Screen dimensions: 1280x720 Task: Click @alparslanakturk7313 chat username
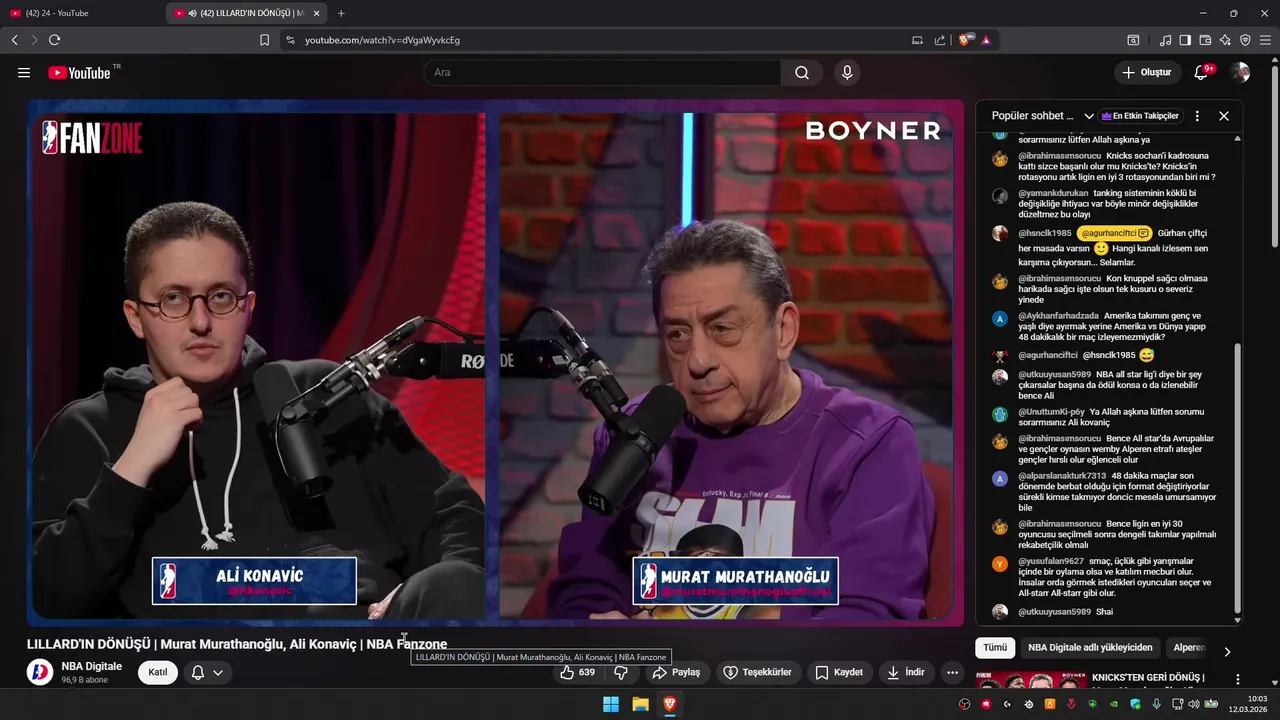point(1062,476)
